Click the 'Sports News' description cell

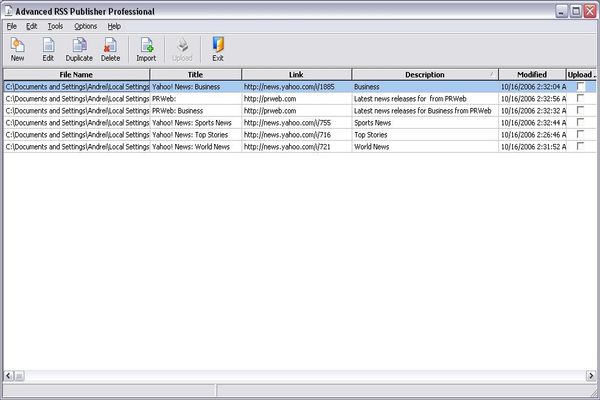pos(425,122)
